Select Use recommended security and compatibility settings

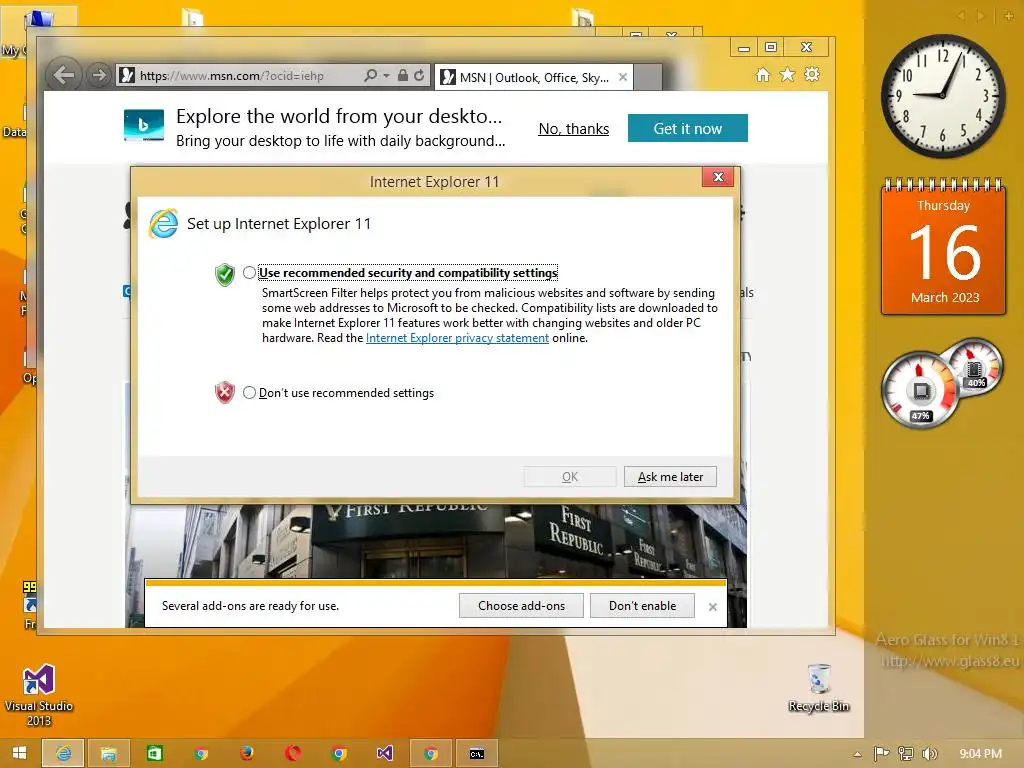(249, 272)
